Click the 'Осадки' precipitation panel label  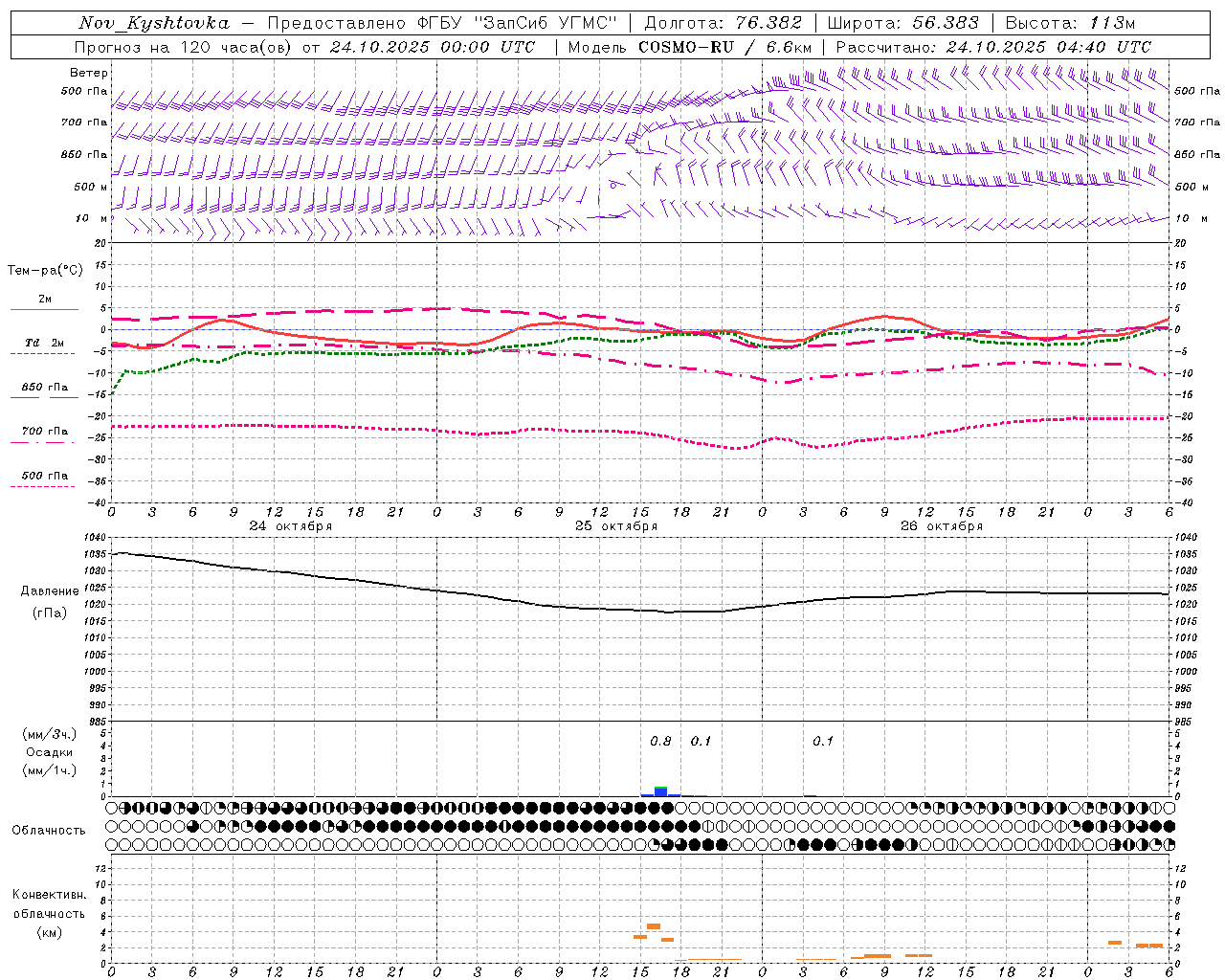click(50, 752)
